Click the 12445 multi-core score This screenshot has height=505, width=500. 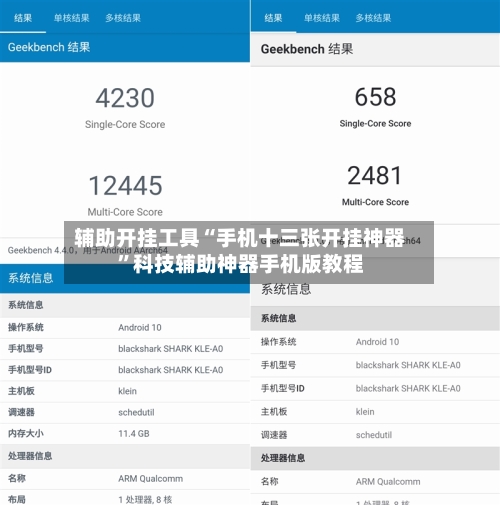(125, 186)
